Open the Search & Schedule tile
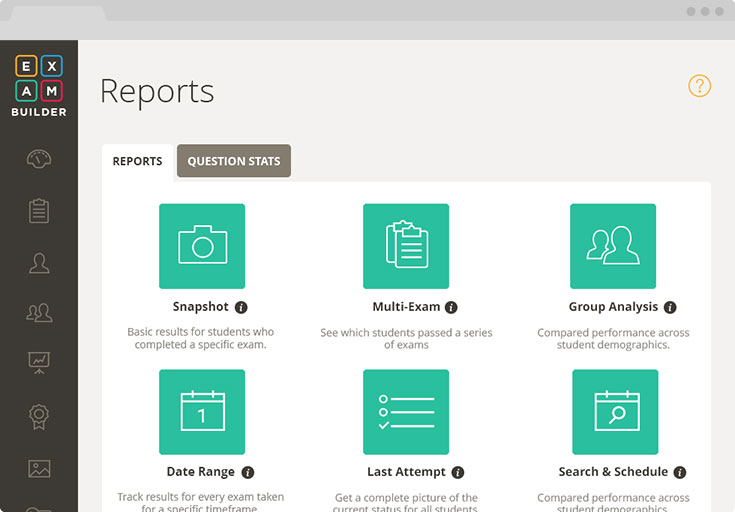Image resolution: width=735 pixels, height=512 pixels. point(615,412)
